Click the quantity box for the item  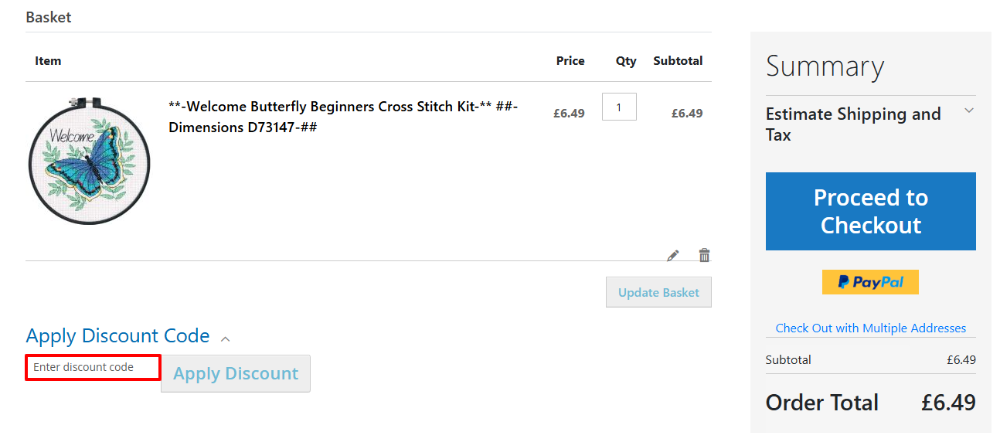pos(619,107)
